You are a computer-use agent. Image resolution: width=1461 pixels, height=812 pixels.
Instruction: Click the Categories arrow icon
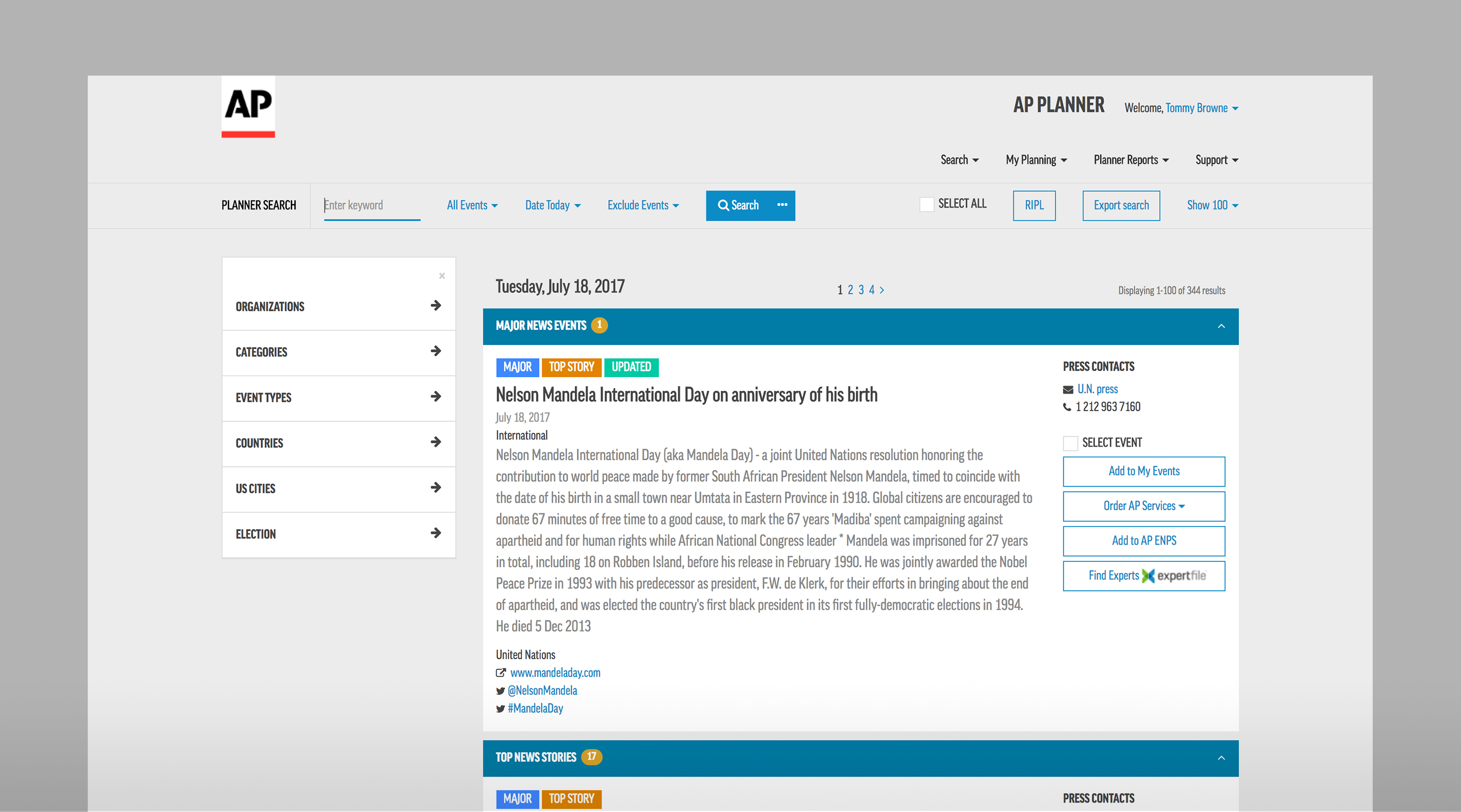coord(436,351)
